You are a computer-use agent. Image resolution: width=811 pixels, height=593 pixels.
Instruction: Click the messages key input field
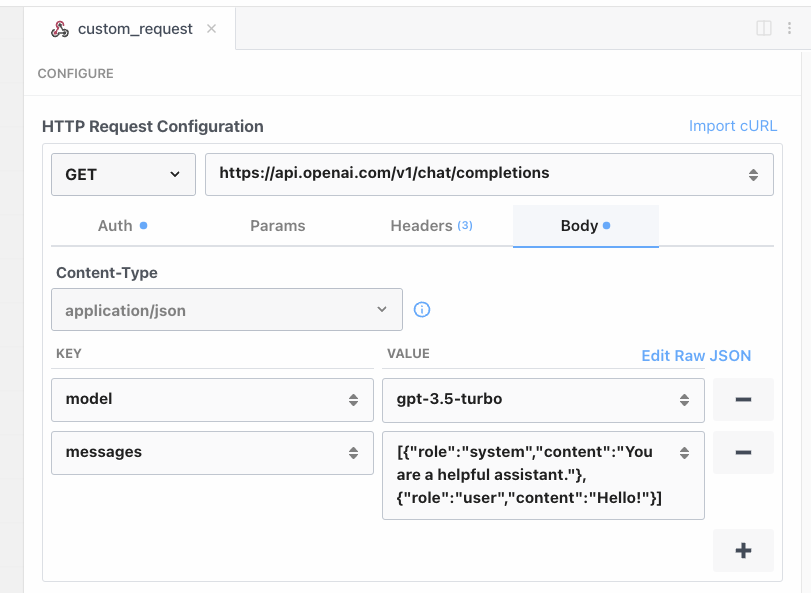[x=212, y=453]
